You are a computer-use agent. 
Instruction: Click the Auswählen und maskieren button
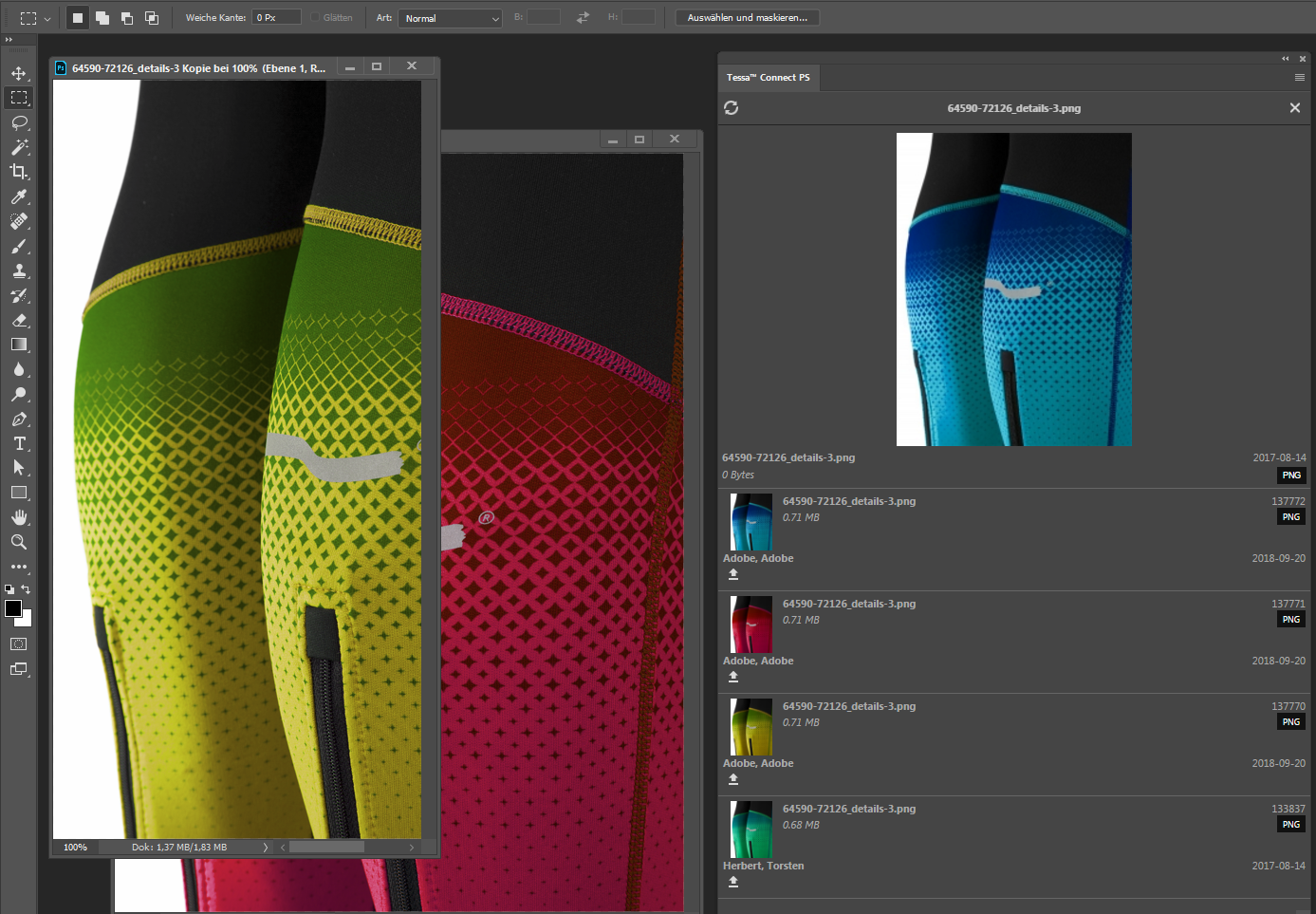747,18
